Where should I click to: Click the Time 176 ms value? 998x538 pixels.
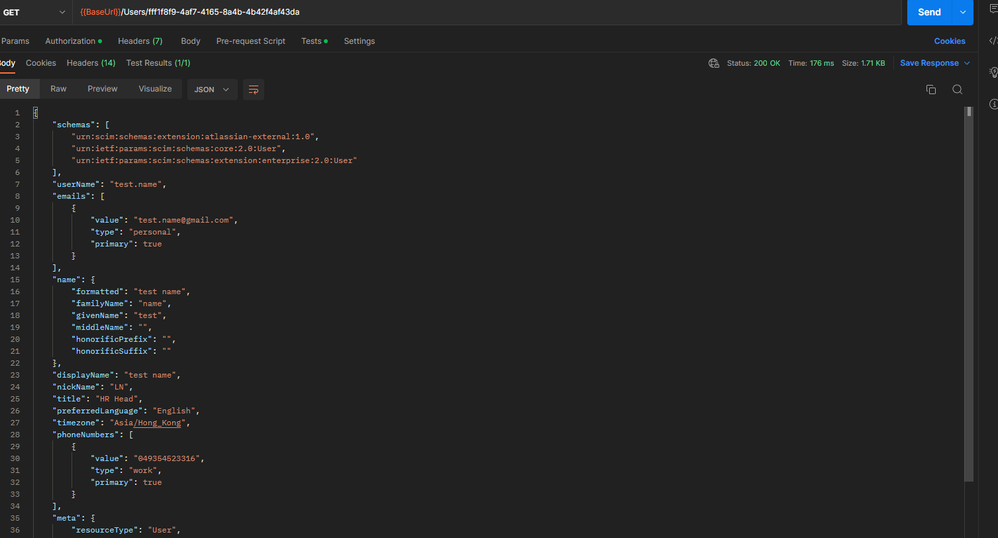[822, 63]
